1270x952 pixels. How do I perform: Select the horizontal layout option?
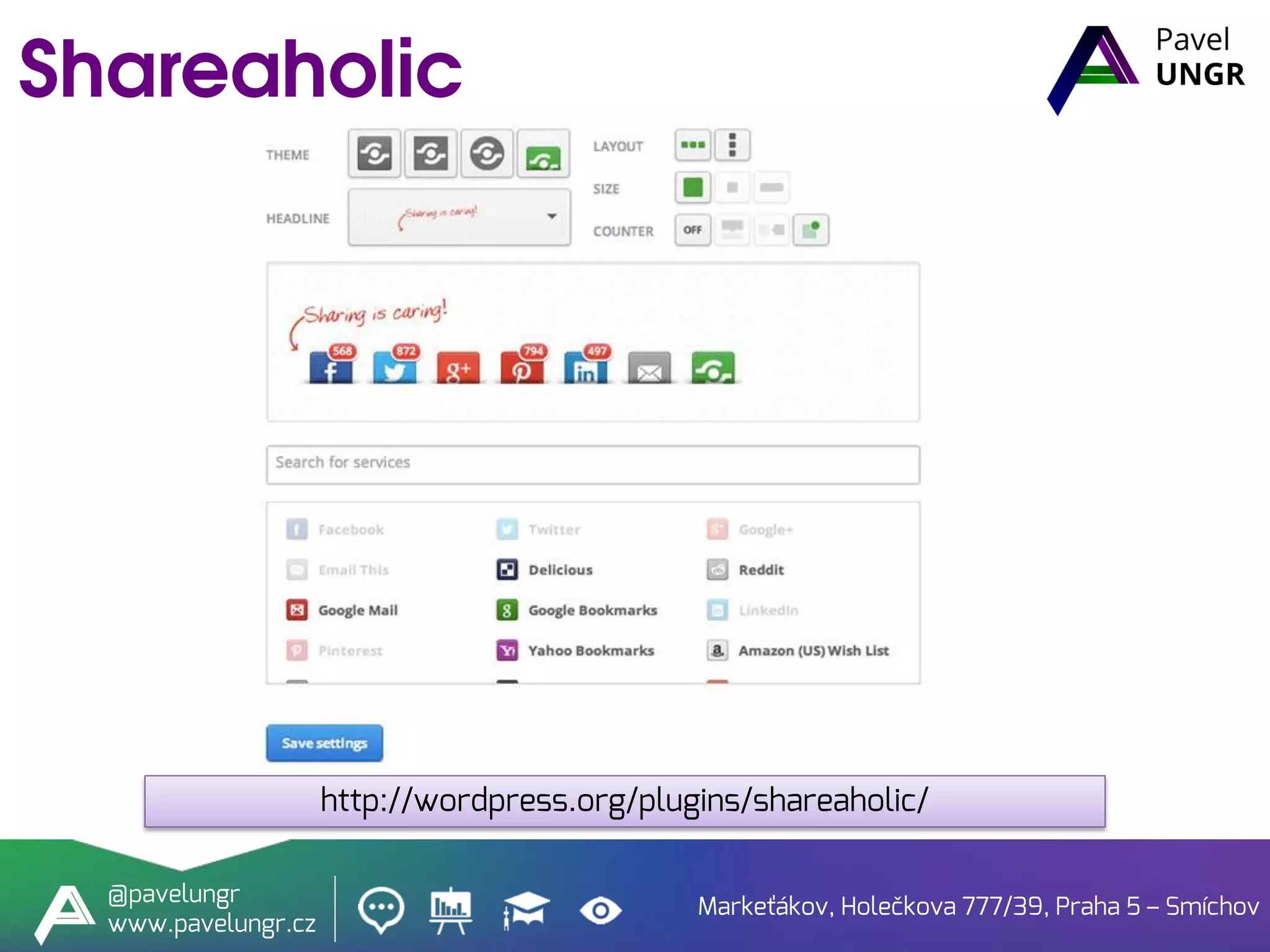(x=693, y=145)
